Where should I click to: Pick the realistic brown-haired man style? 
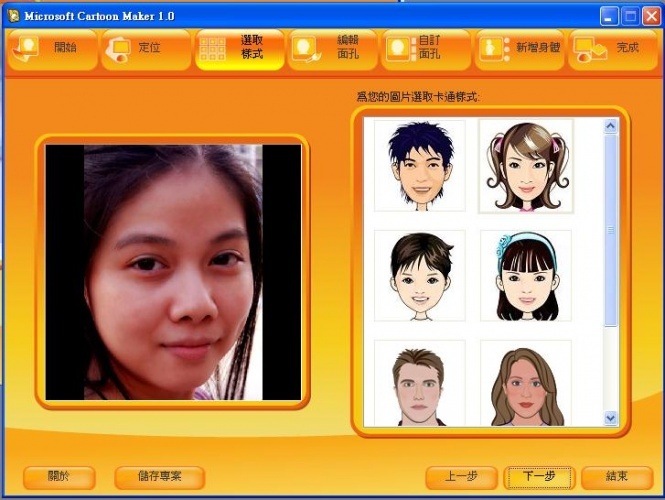click(x=420, y=385)
